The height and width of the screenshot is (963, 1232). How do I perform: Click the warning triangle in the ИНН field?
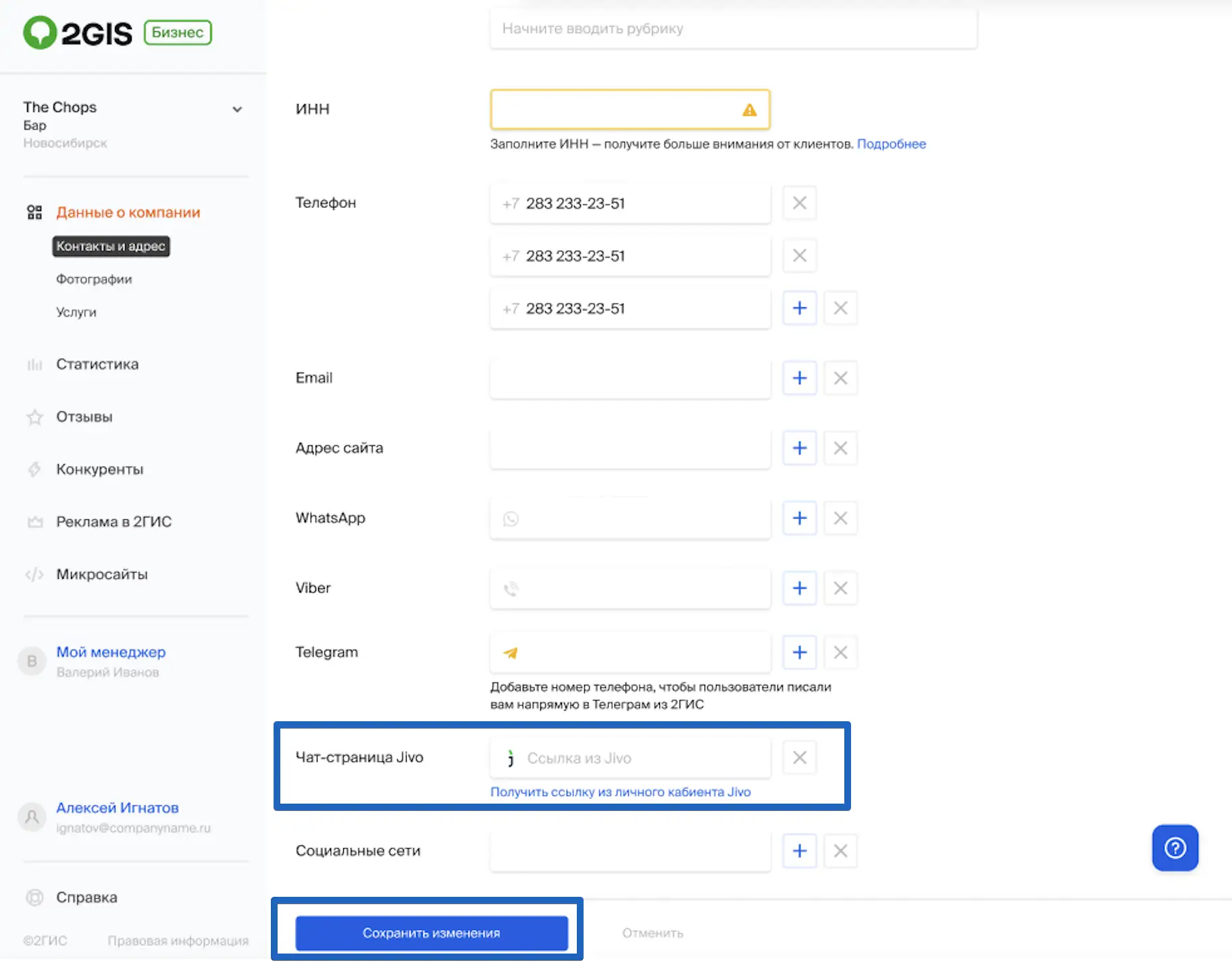click(749, 109)
